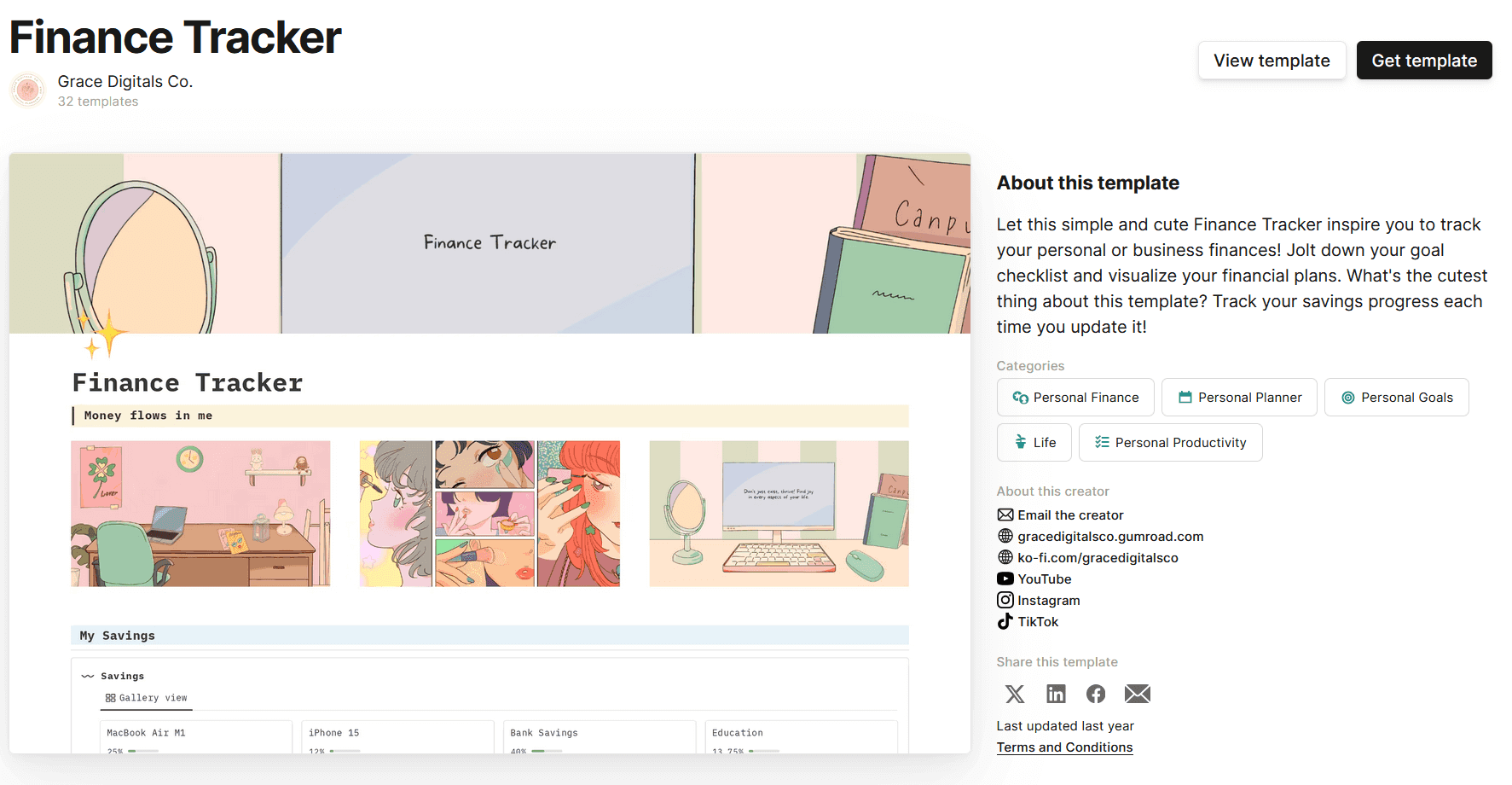The width and height of the screenshot is (1512, 785).
Task: Click the Bank Savings progress bar
Action: pos(547,751)
